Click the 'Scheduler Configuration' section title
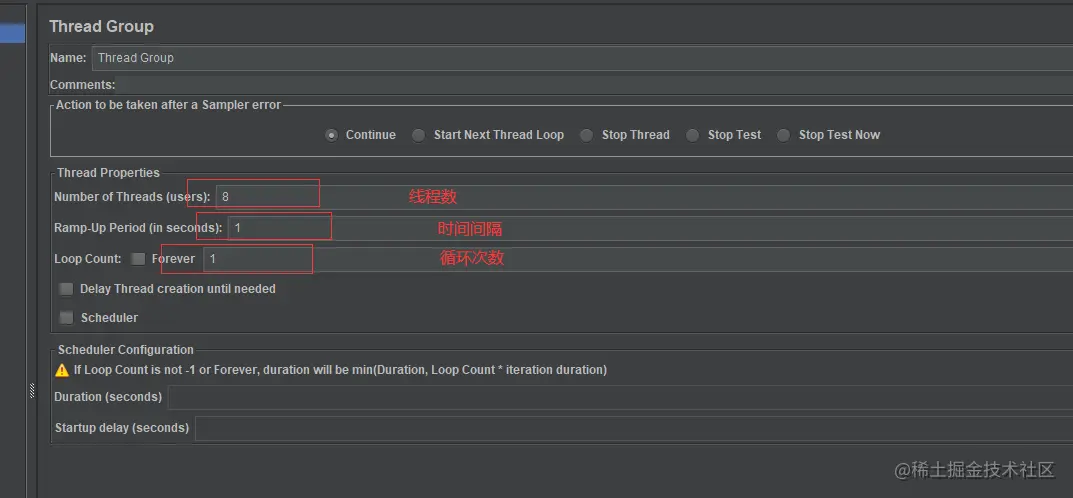This screenshot has height=498, width=1073. coord(126,350)
